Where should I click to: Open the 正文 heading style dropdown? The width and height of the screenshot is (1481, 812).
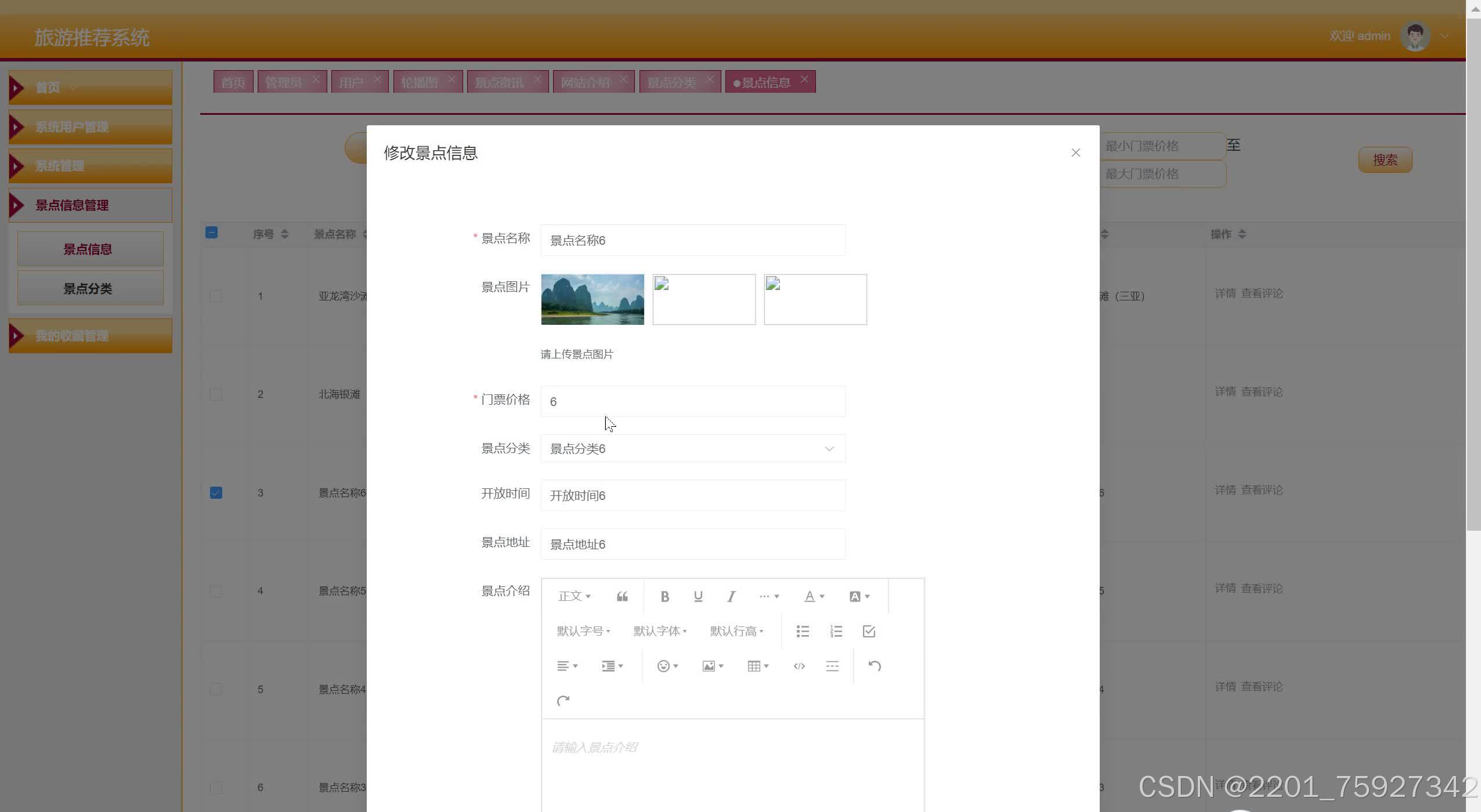coord(575,596)
